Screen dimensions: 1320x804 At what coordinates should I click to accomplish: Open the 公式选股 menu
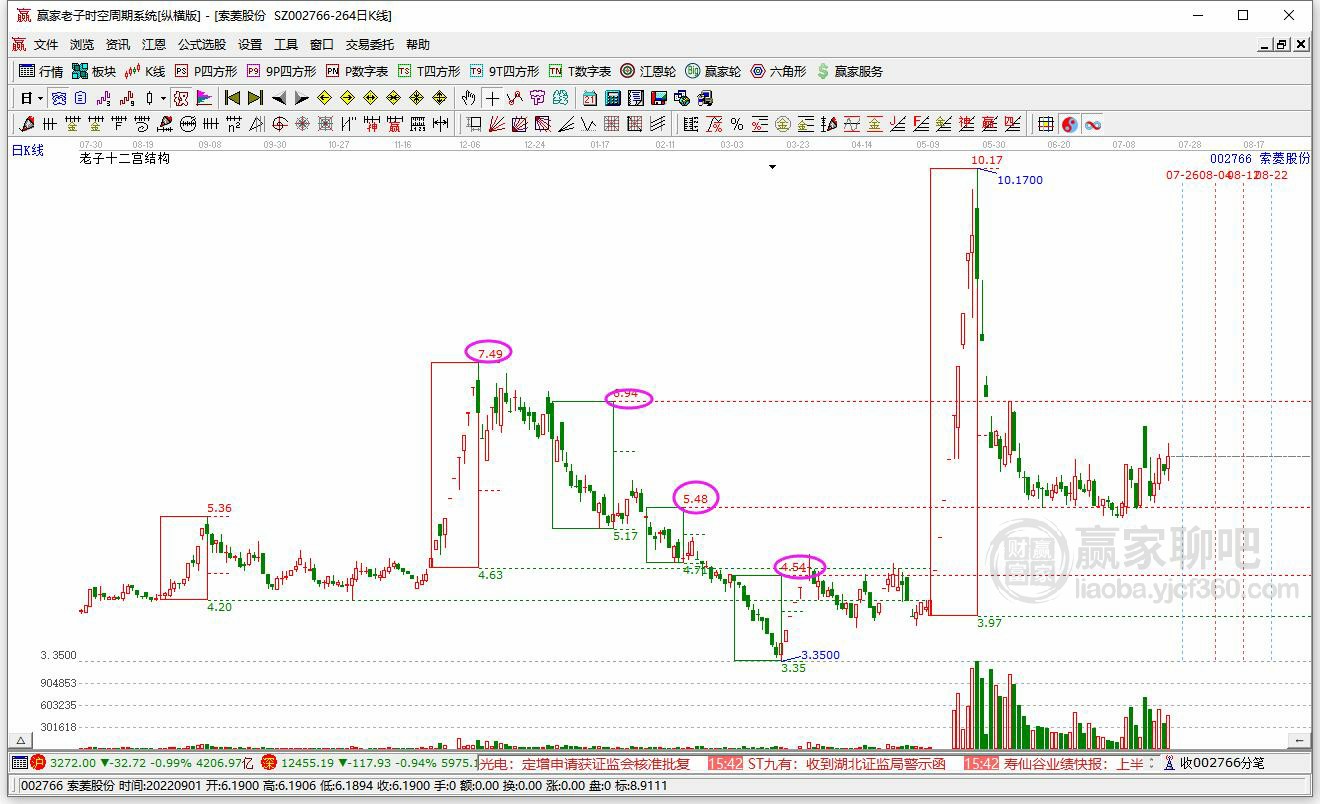point(202,45)
